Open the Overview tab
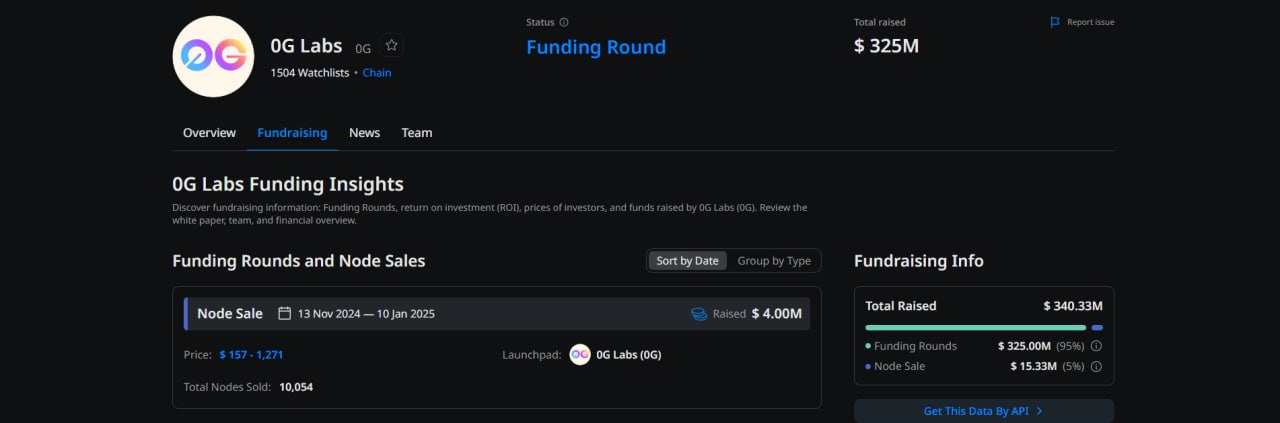Screen dimensions: 1280x423 click(x=209, y=132)
